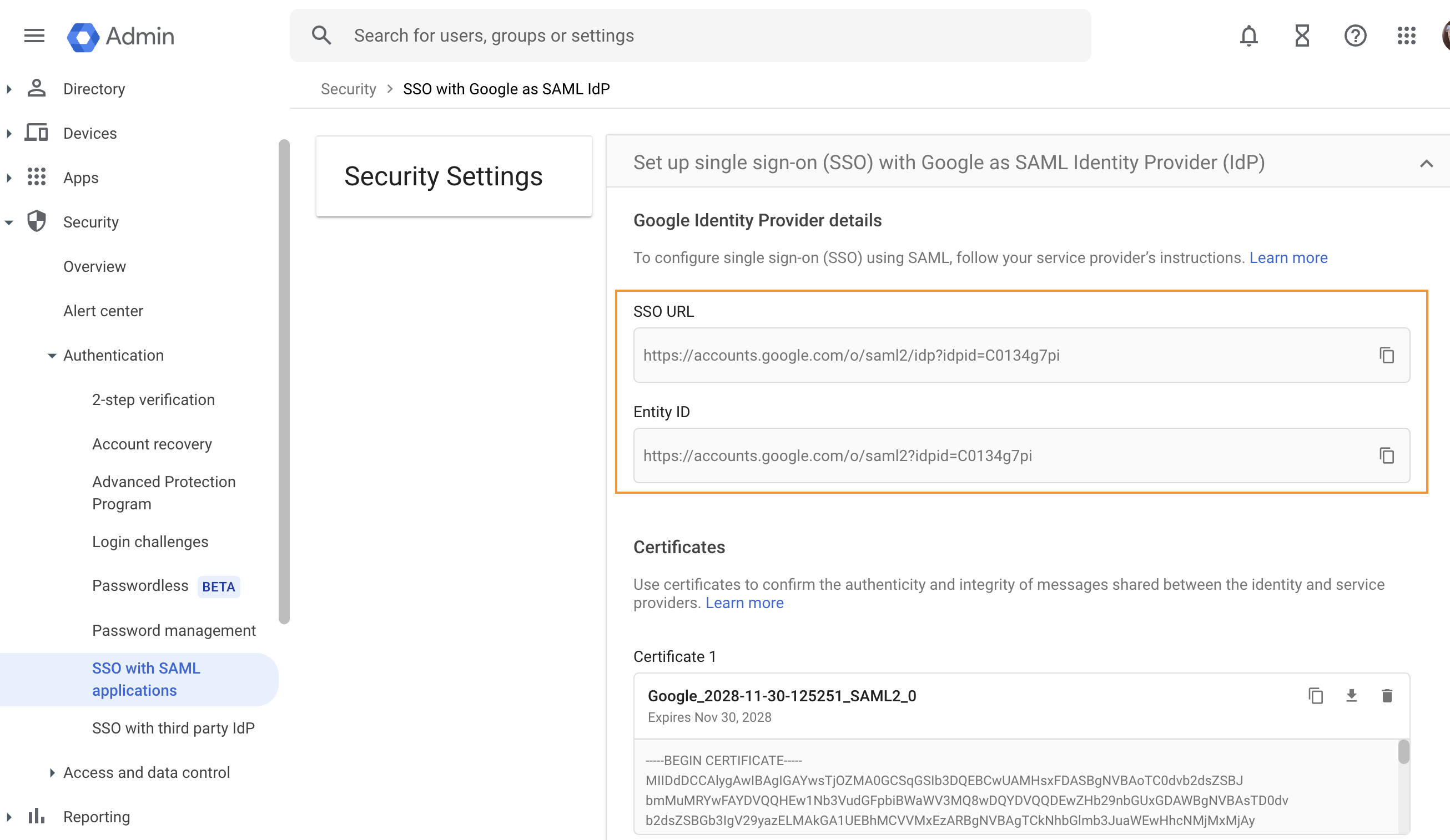Open notifications bell
Image resolution: width=1450 pixels, height=840 pixels.
pos(1248,36)
